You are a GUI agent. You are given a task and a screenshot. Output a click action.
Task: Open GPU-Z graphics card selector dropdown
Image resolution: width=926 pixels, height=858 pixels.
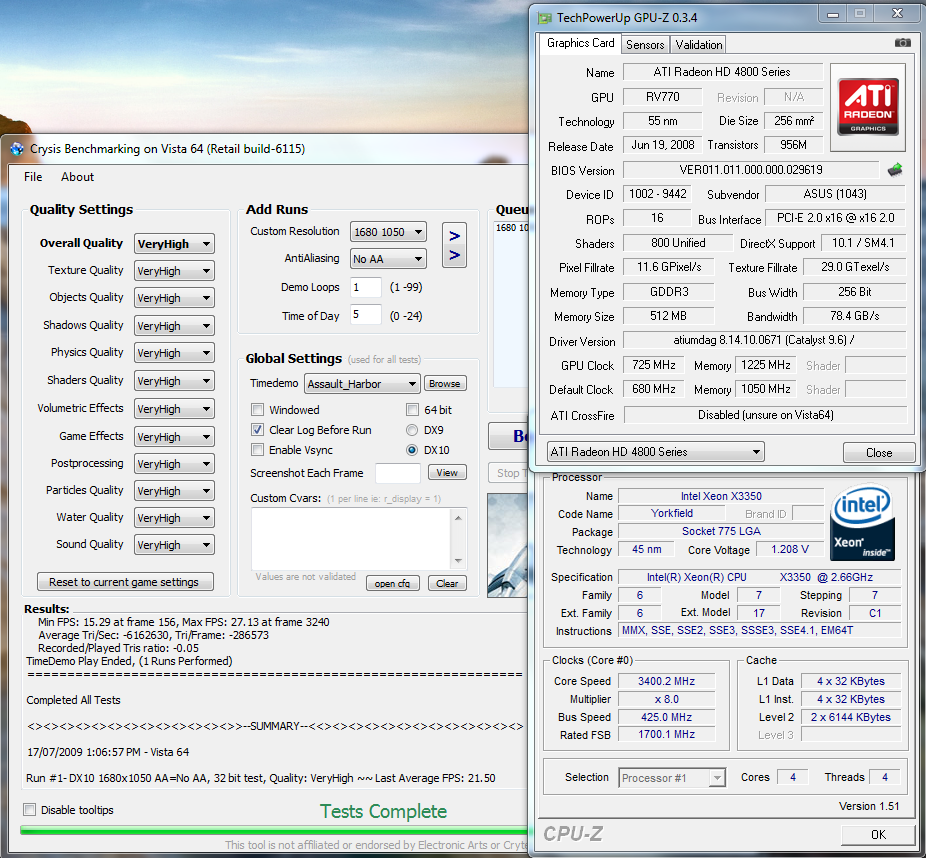click(656, 452)
